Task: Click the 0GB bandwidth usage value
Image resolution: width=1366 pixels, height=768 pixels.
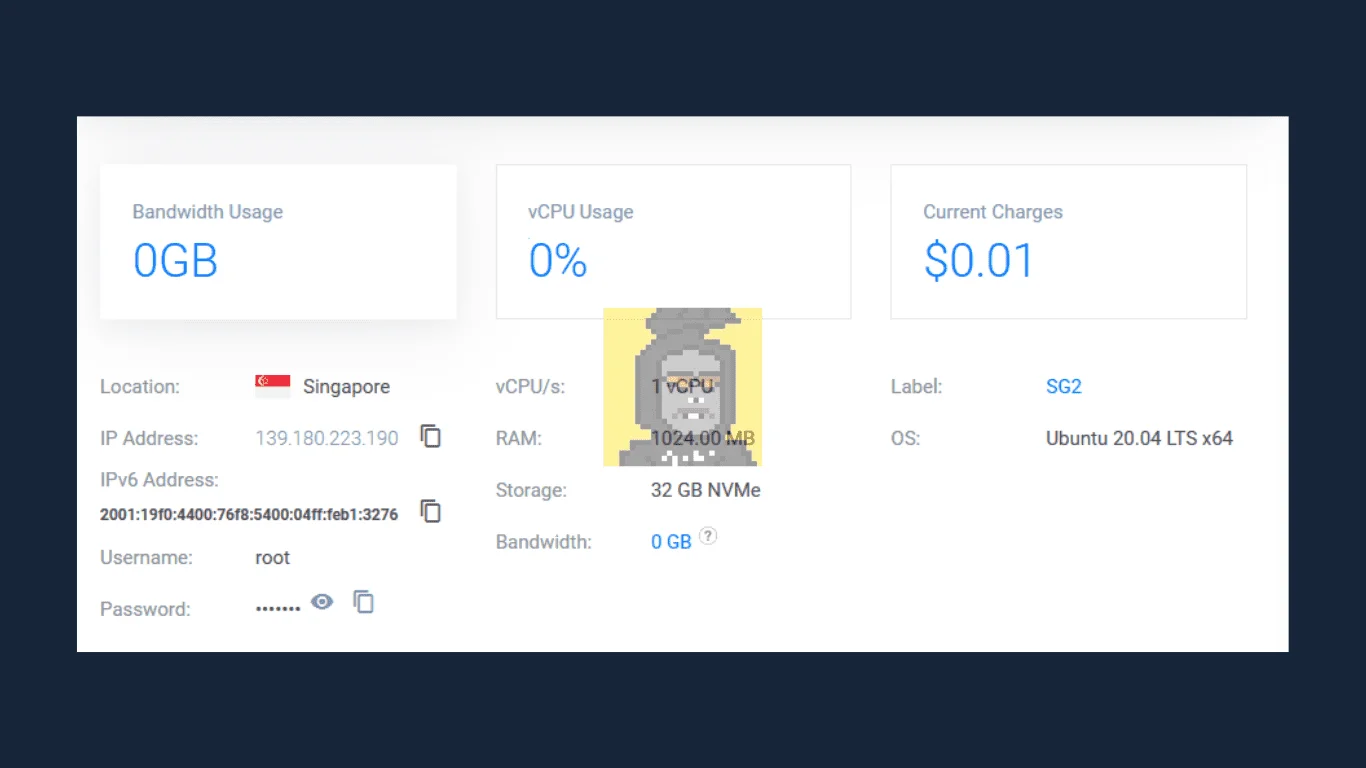Action: tap(176, 261)
